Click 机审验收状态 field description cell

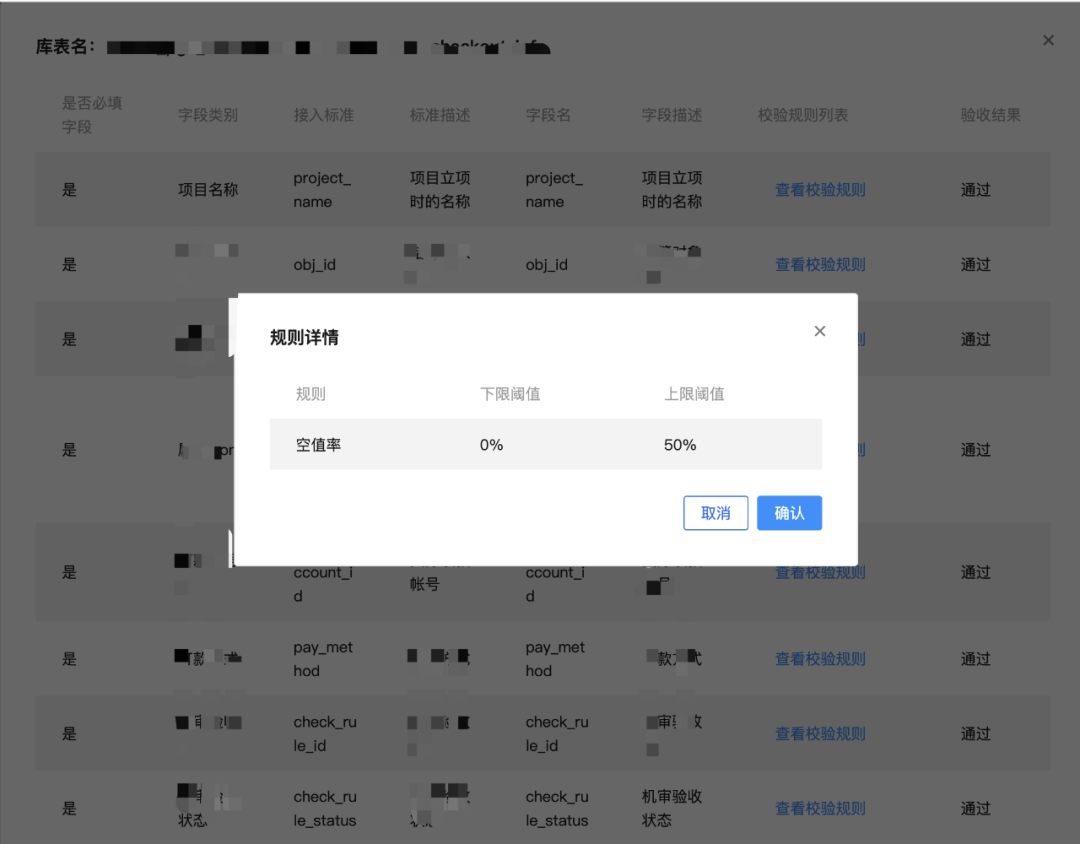(x=672, y=808)
